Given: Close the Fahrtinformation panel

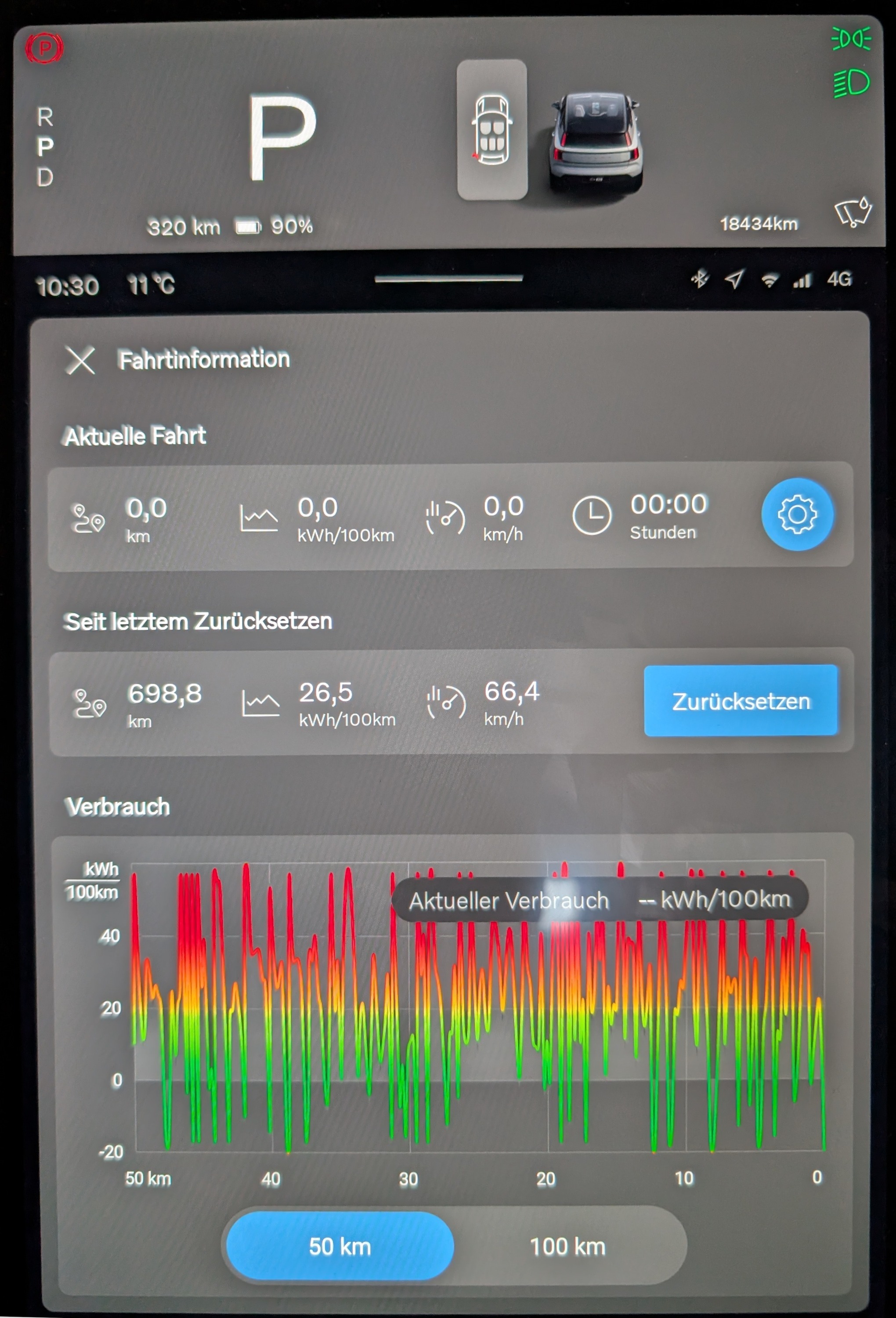Looking at the screenshot, I should coord(80,361).
